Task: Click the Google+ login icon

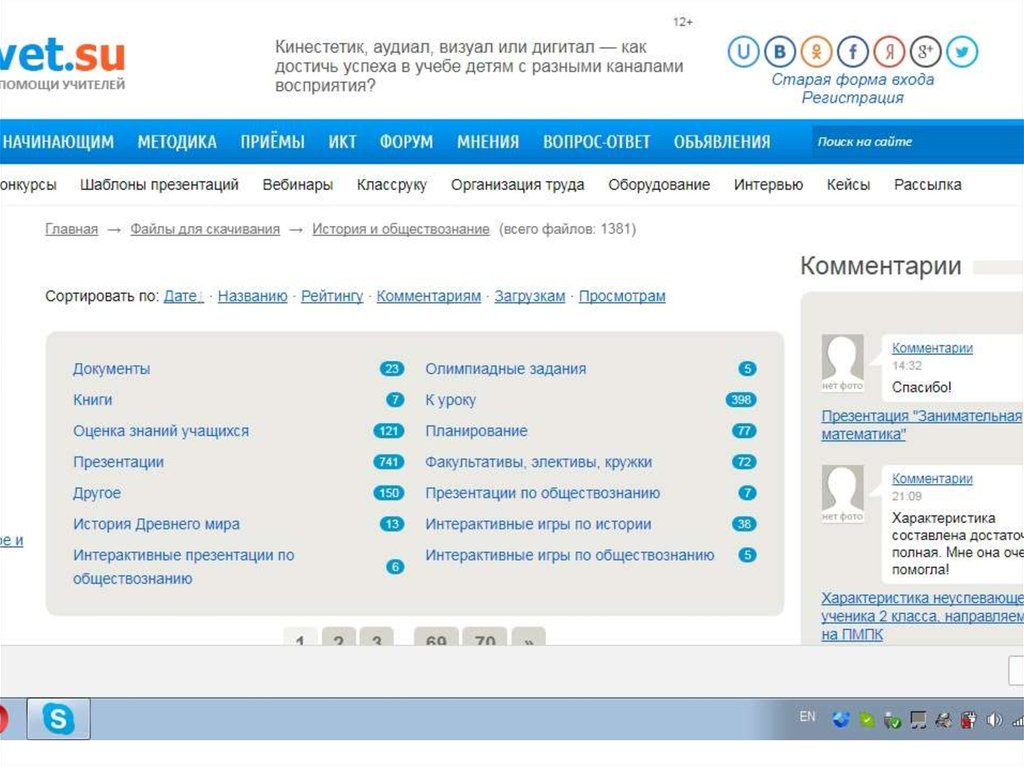Action: [x=926, y=52]
